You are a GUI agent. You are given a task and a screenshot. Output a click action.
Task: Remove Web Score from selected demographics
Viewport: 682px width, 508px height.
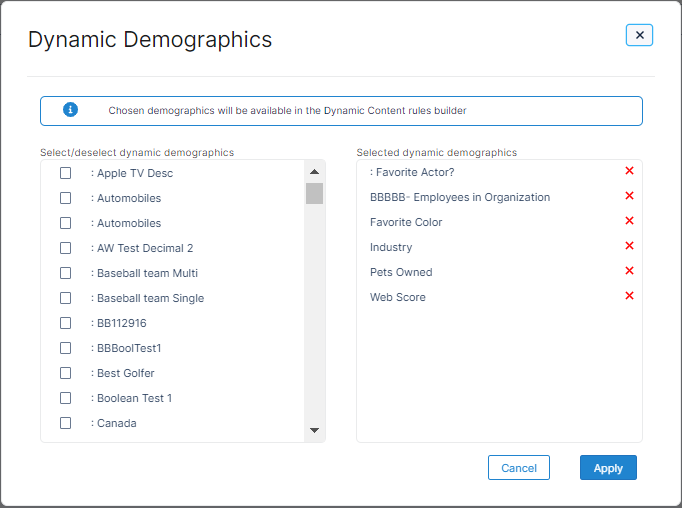(629, 296)
